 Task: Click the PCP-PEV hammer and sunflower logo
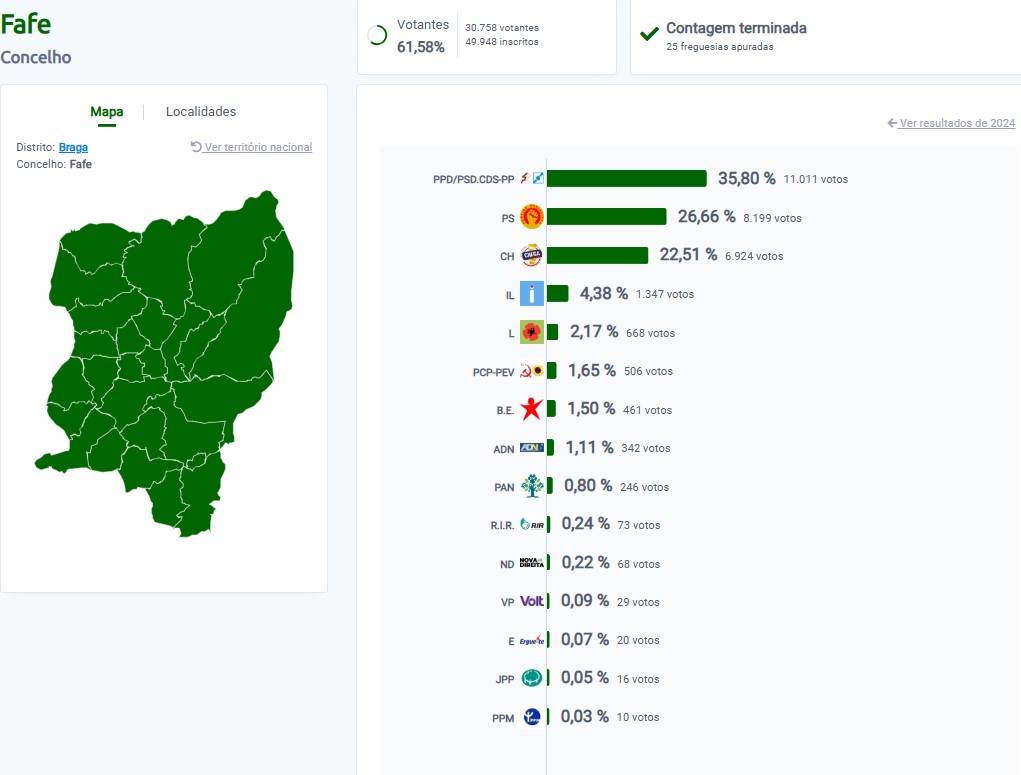click(x=532, y=371)
